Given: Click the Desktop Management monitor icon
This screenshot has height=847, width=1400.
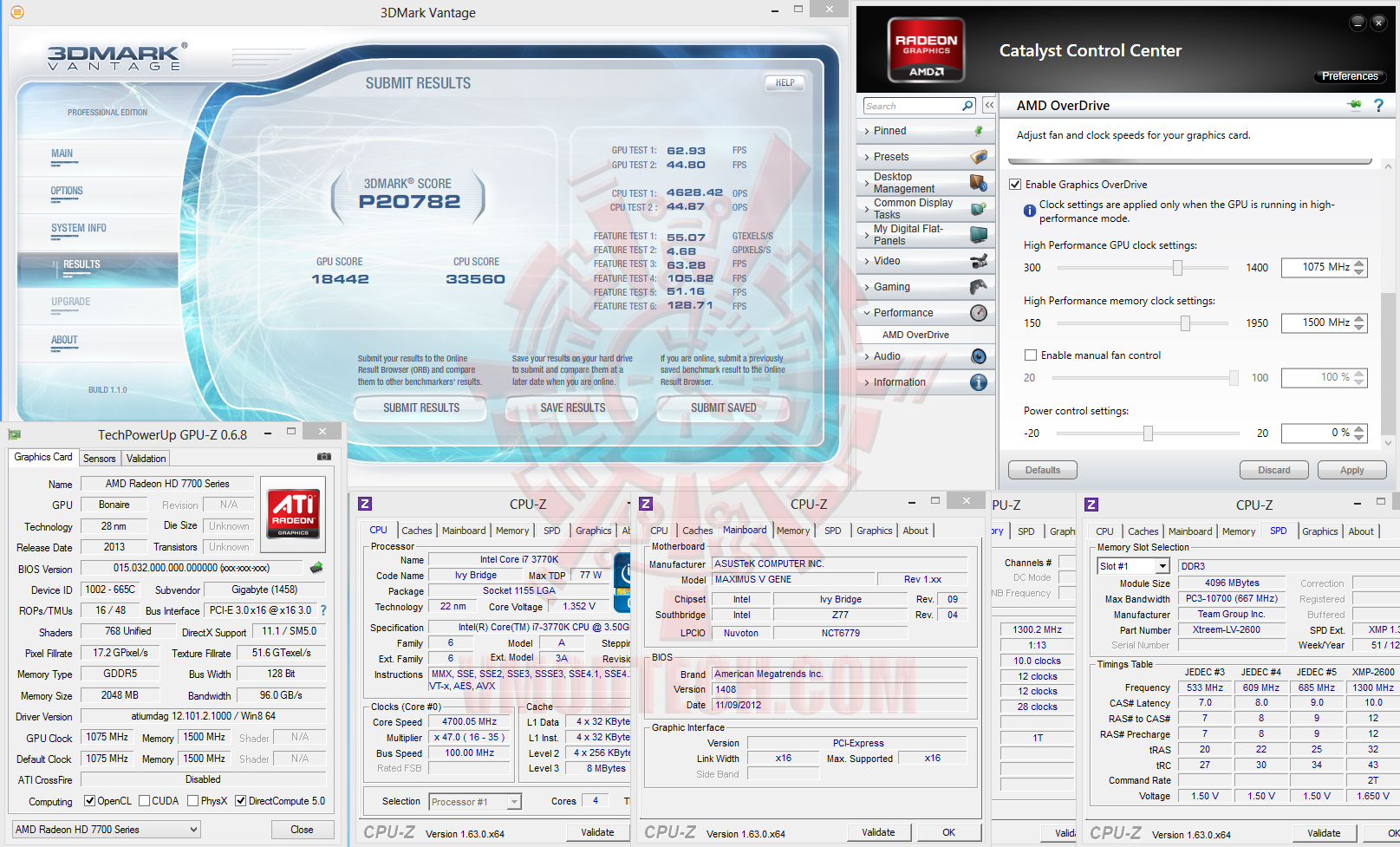Looking at the screenshot, I should click(979, 183).
